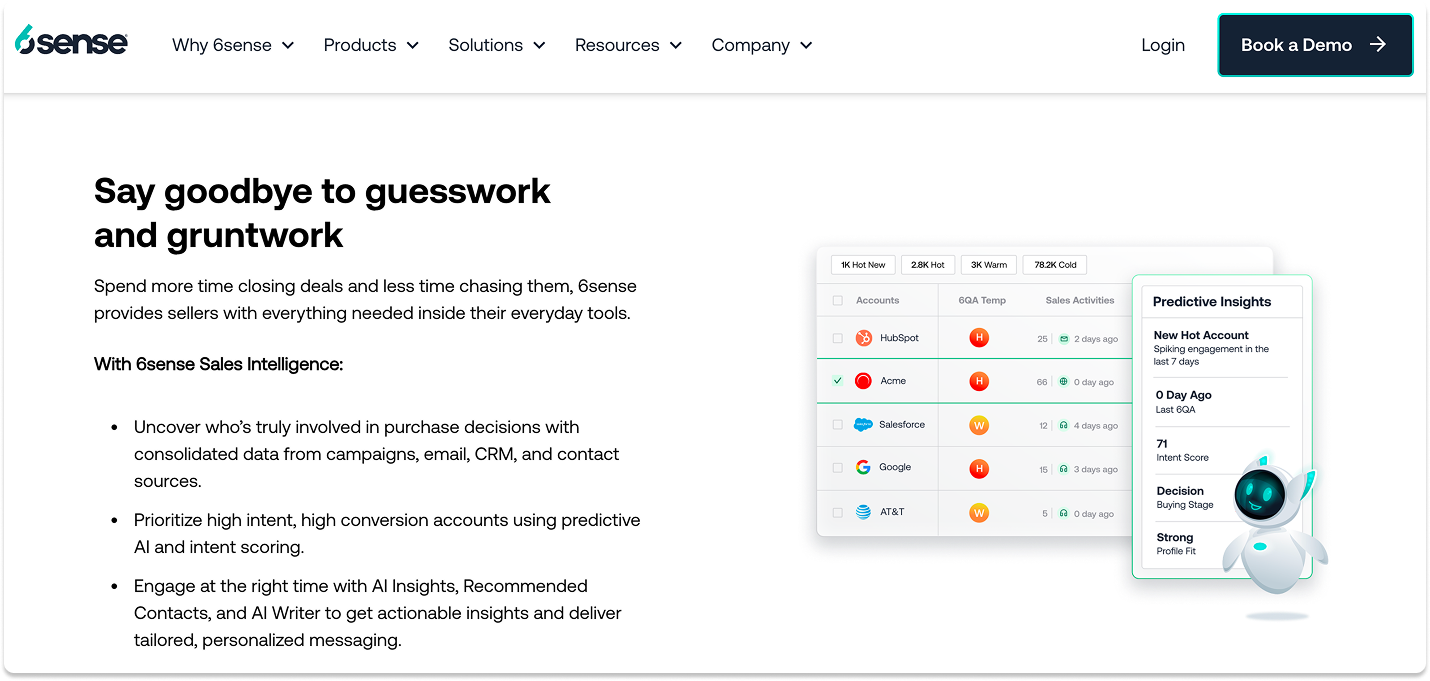
Task: Open the Why 6sense menu
Action: pyautogui.click(x=233, y=45)
